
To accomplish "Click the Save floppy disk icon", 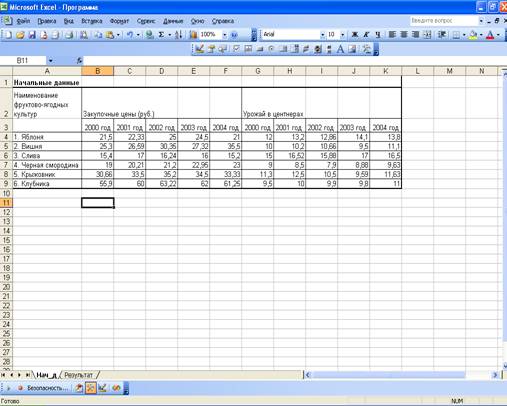I will pos(32,34).
